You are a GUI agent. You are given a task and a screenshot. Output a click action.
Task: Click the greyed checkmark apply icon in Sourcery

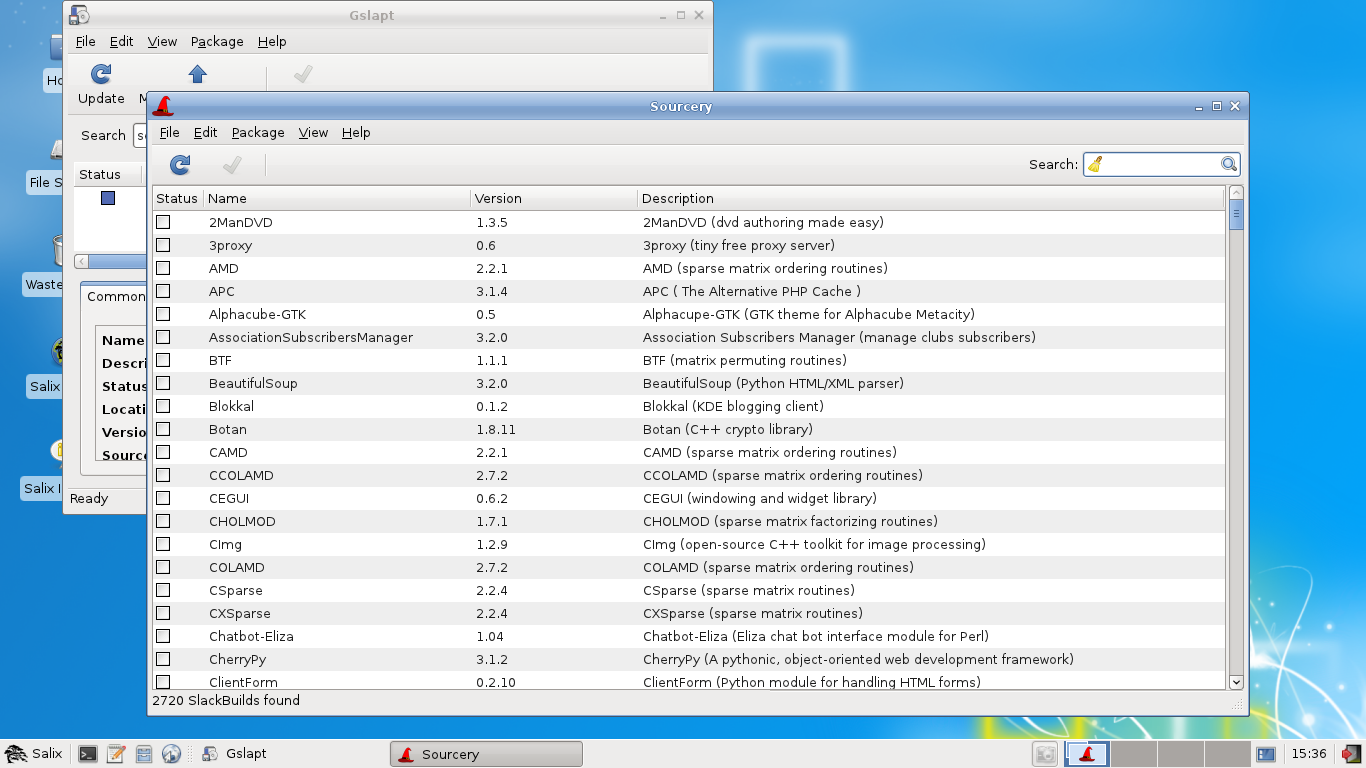point(232,165)
